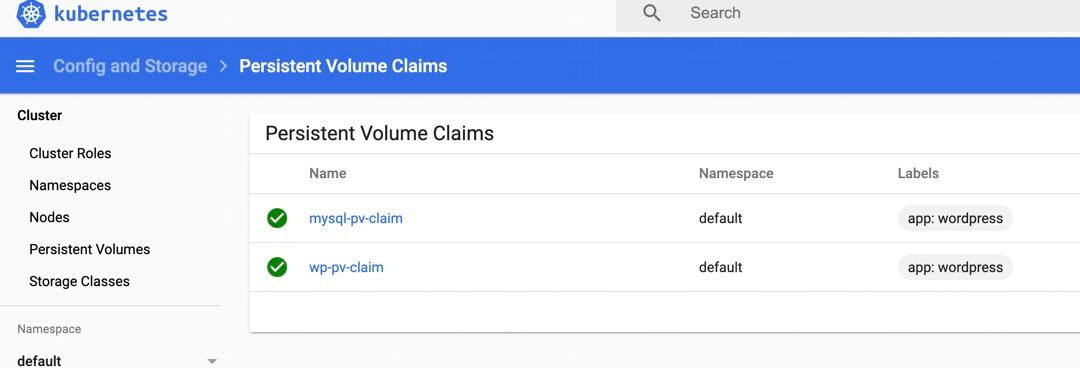Click the search magnifier icon
The image size is (1080, 368).
click(x=652, y=13)
